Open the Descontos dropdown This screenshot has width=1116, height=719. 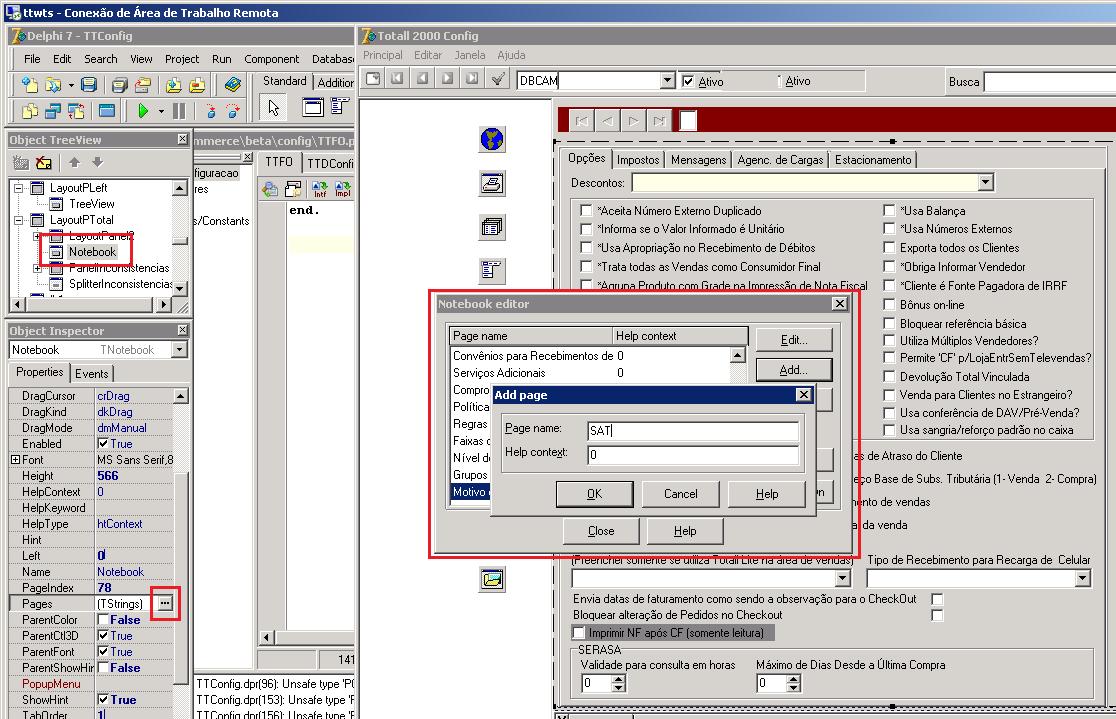click(985, 182)
